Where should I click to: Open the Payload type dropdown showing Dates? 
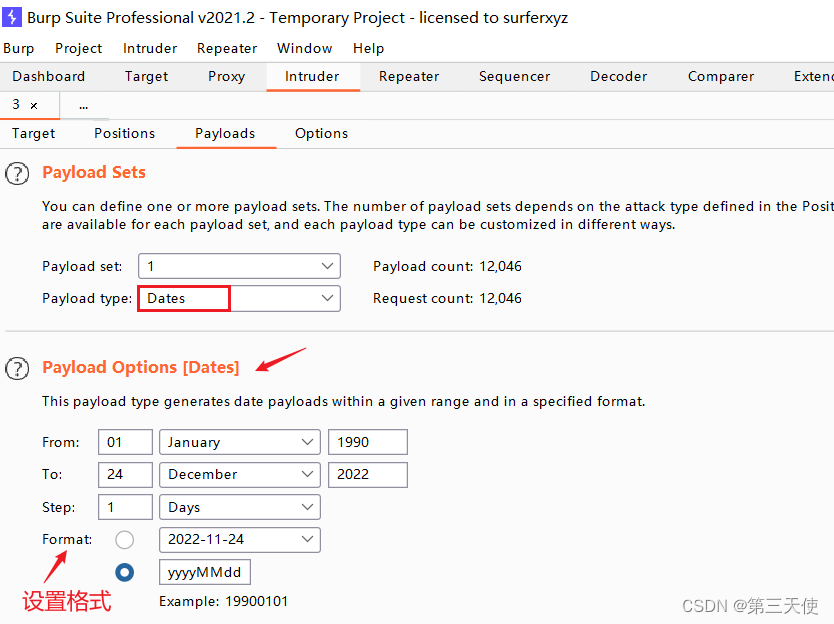[x=239, y=298]
